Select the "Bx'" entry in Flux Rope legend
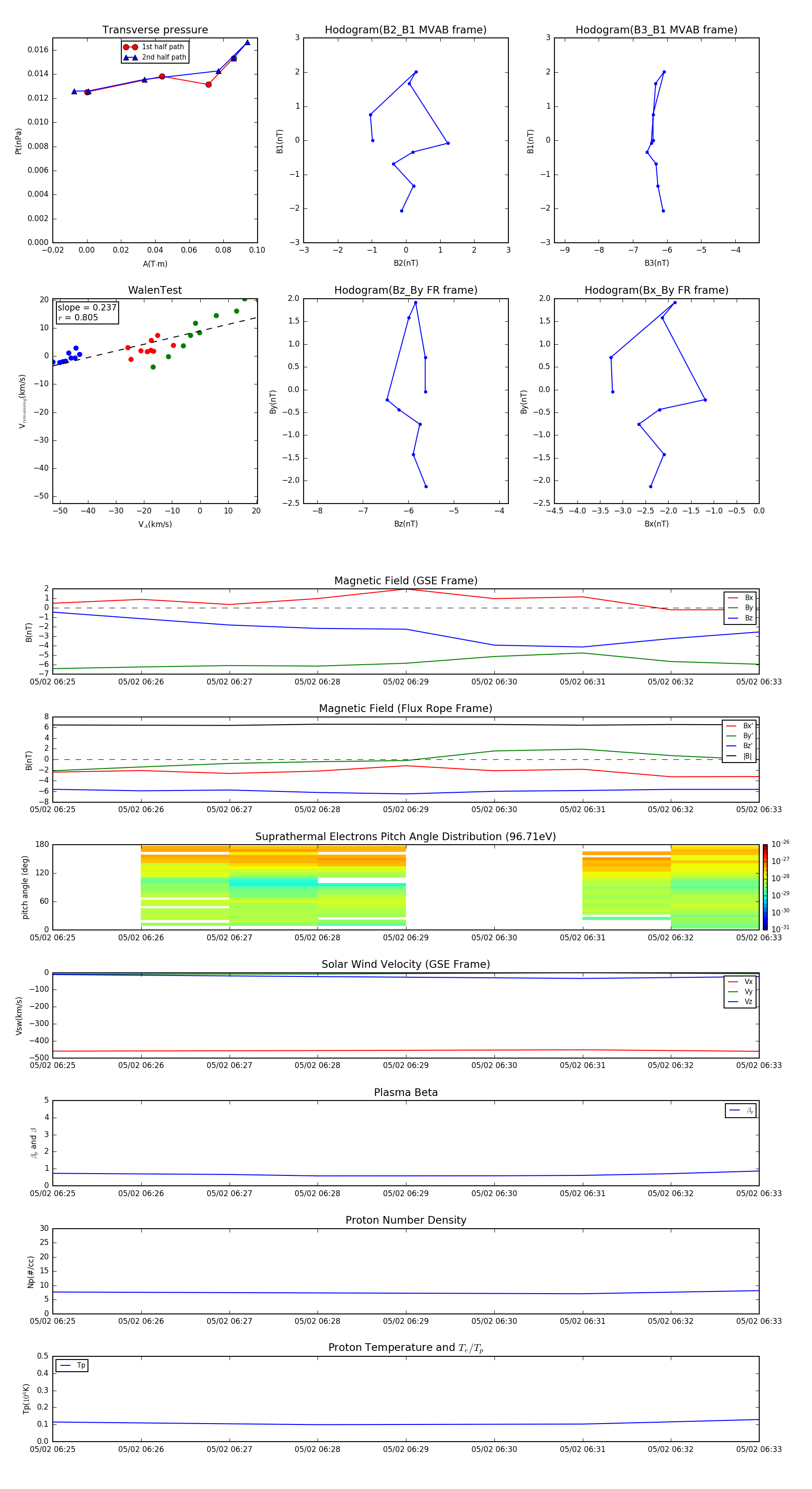 [x=740, y=726]
